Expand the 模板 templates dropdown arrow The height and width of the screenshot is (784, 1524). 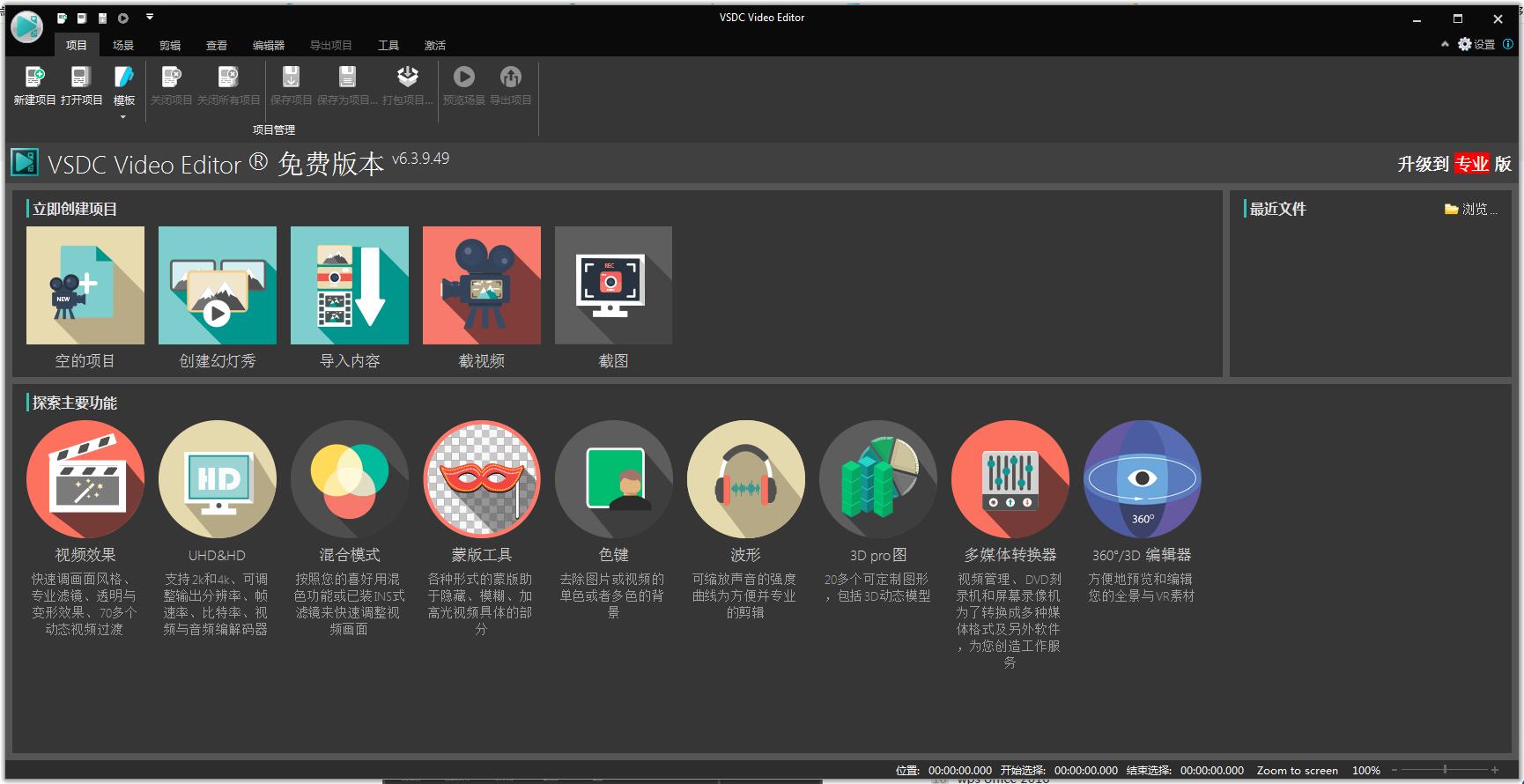click(123, 116)
